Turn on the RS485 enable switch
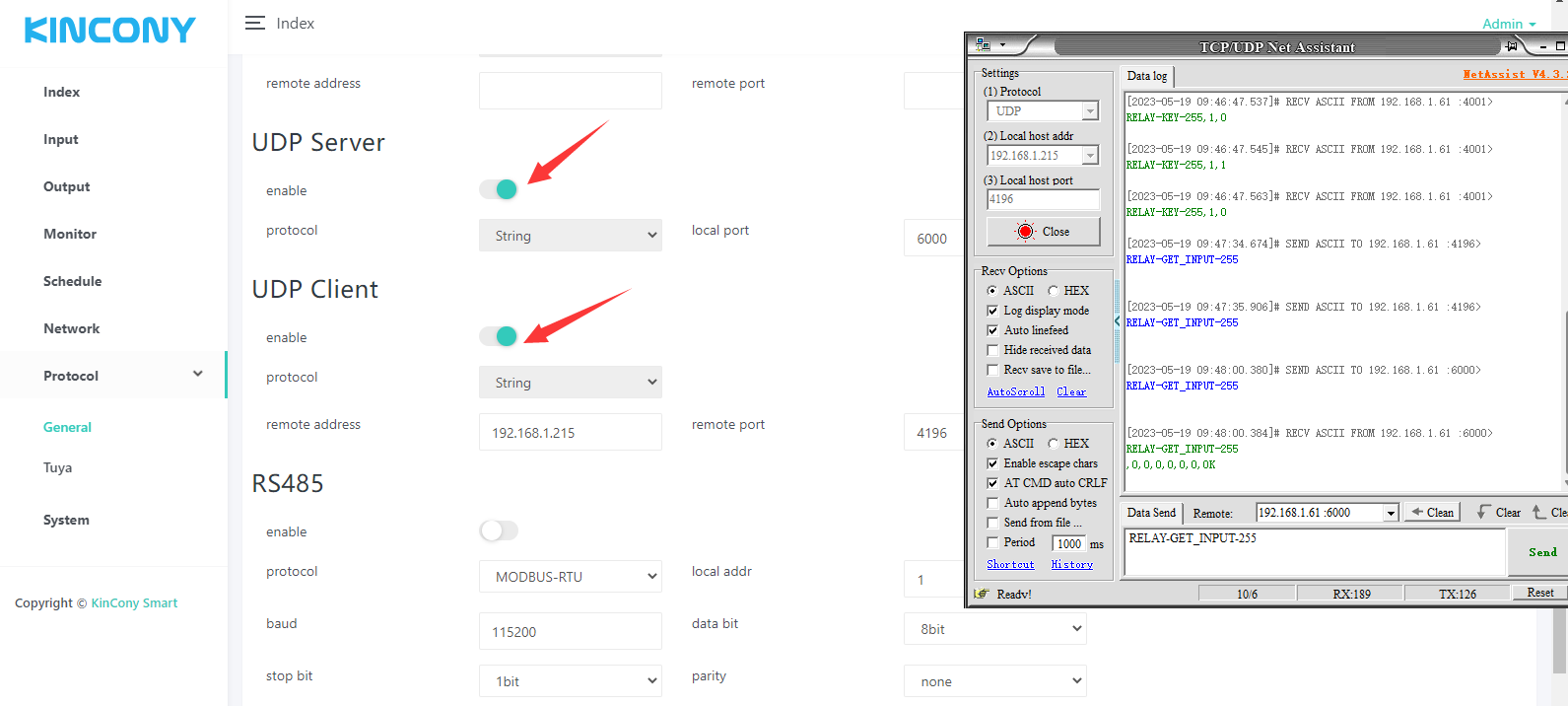 point(499,530)
